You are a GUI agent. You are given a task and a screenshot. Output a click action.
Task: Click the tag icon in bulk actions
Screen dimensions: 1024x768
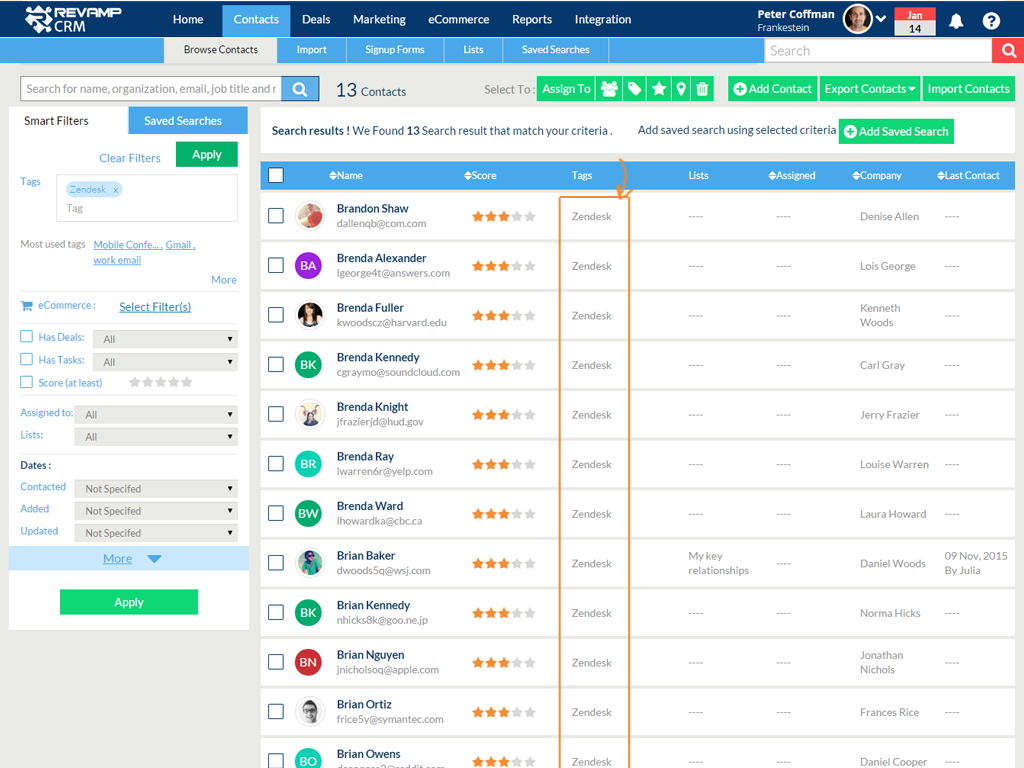[x=634, y=89]
